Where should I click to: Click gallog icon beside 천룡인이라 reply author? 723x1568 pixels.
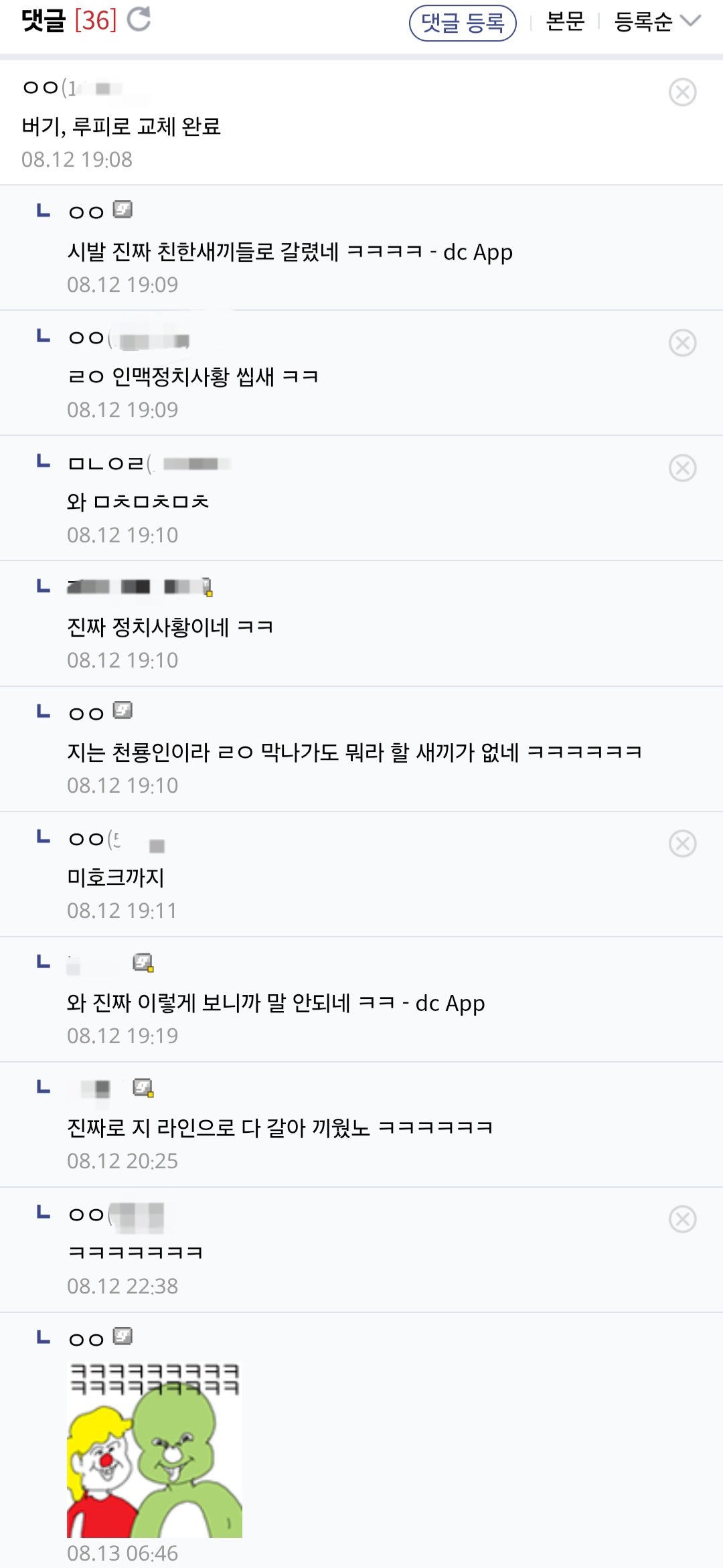123,710
